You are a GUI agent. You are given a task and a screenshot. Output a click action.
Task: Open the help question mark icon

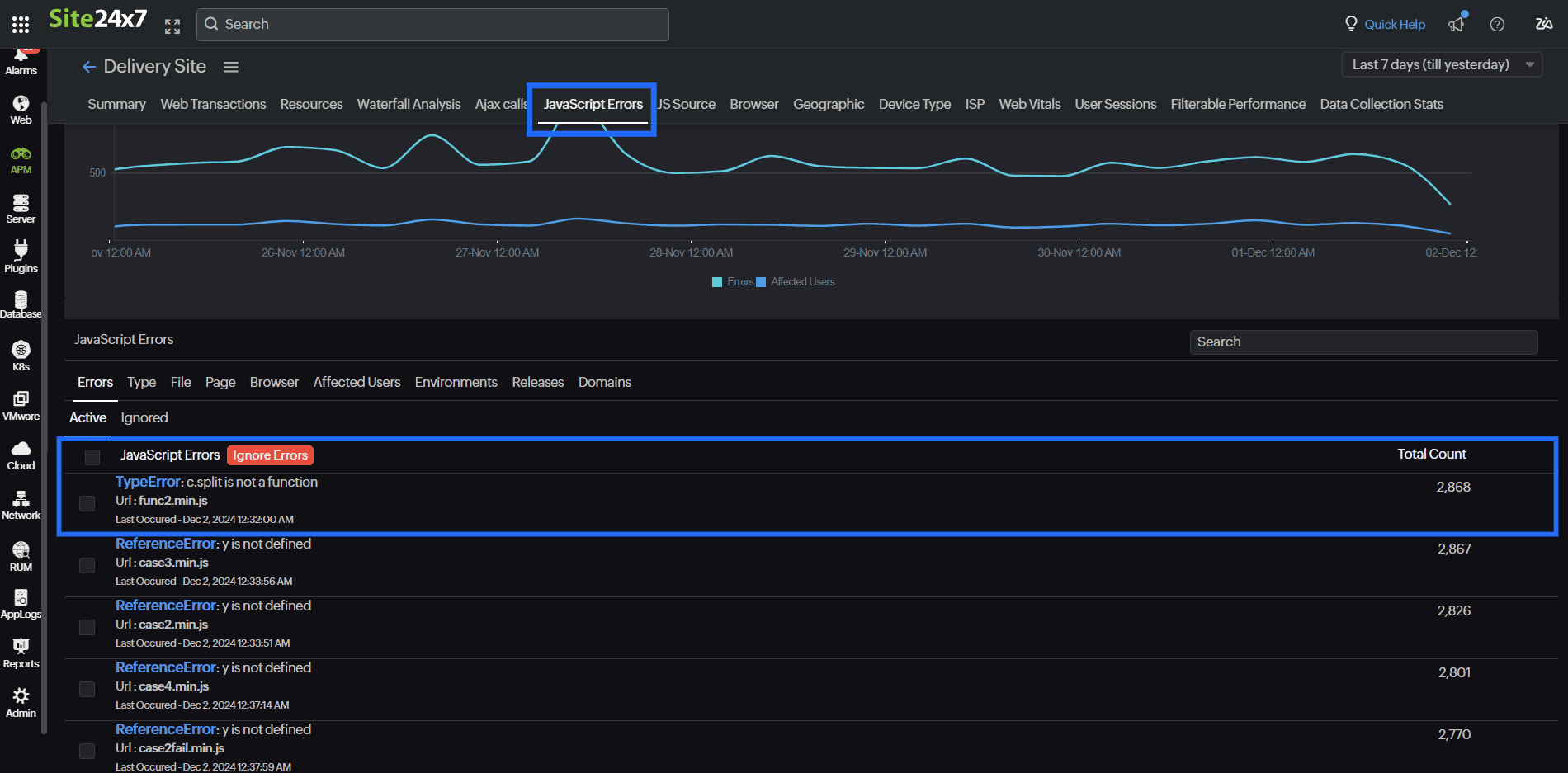coord(1497,25)
